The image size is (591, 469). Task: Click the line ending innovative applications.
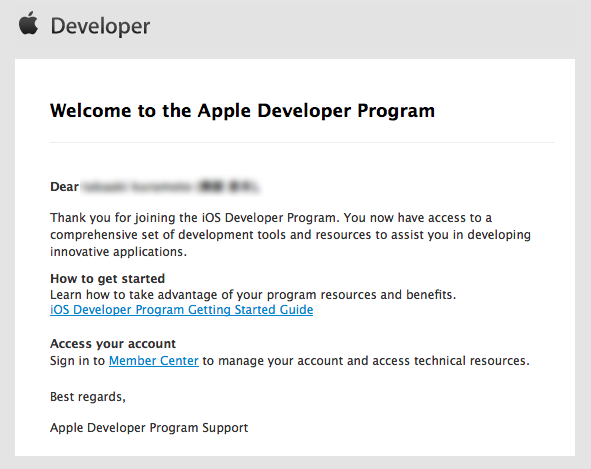pos(118,252)
